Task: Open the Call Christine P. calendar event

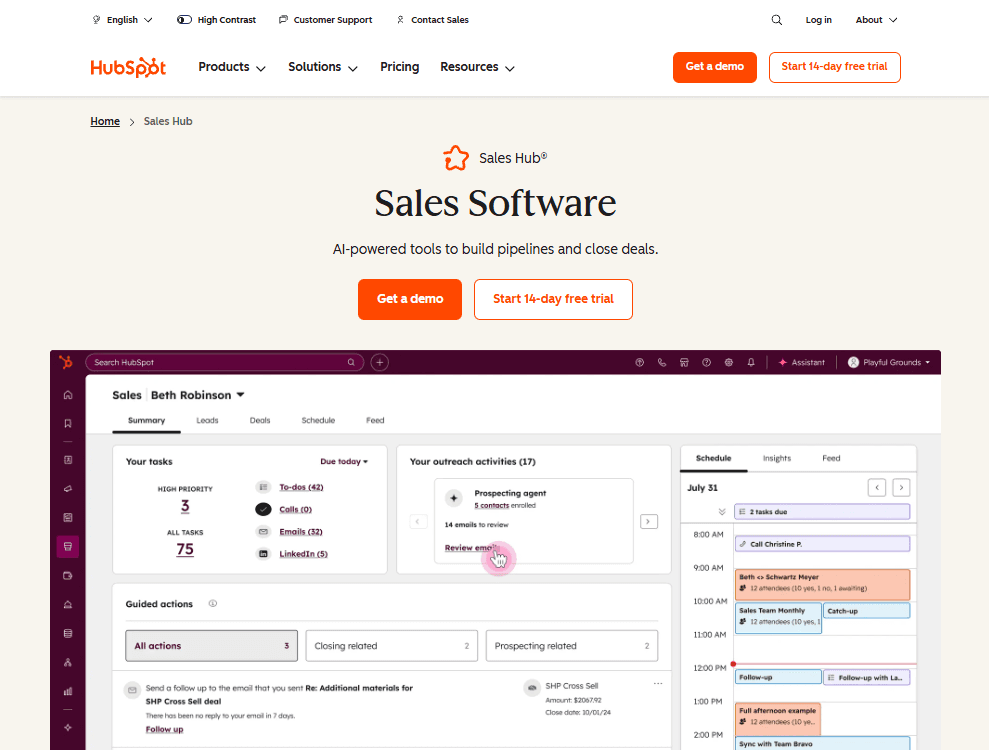Action: pos(822,544)
